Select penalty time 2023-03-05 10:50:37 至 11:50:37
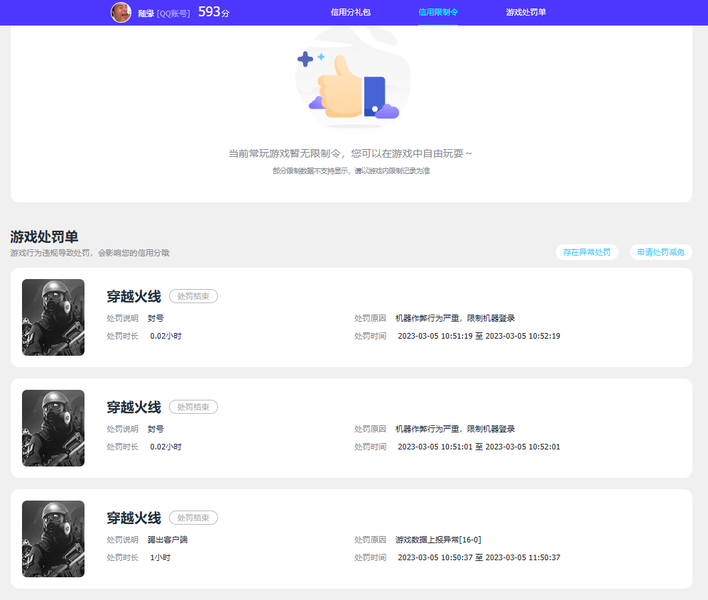 tap(479, 558)
